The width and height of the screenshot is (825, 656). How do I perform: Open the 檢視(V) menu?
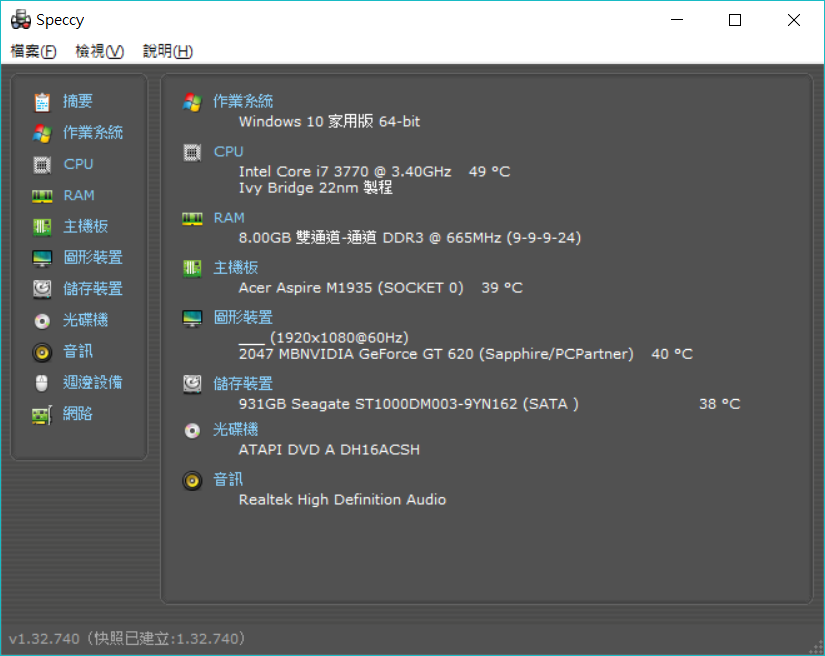coord(99,51)
